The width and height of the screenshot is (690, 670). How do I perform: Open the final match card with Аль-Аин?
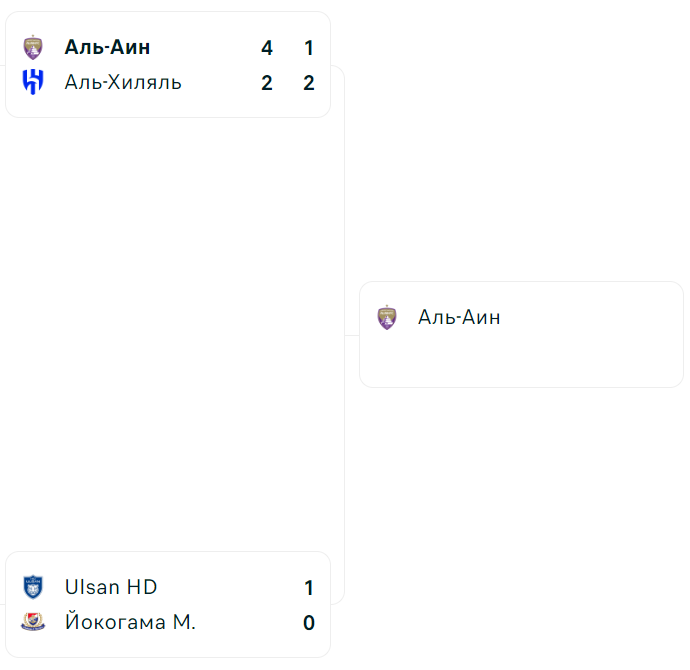[x=521, y=334]
